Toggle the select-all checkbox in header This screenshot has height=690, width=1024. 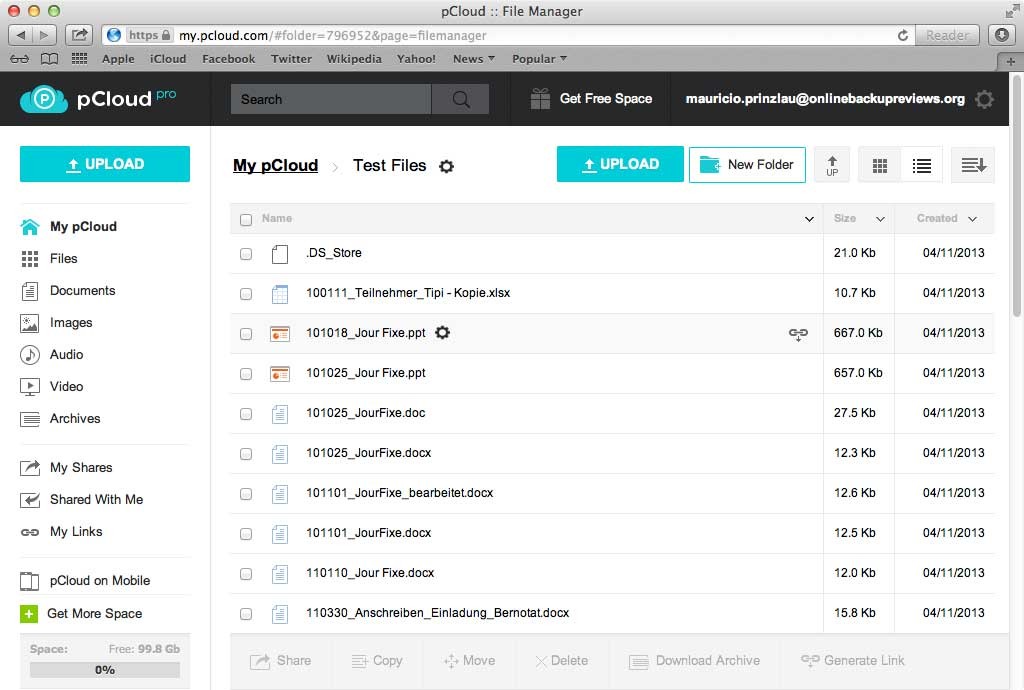click(246, 219)
